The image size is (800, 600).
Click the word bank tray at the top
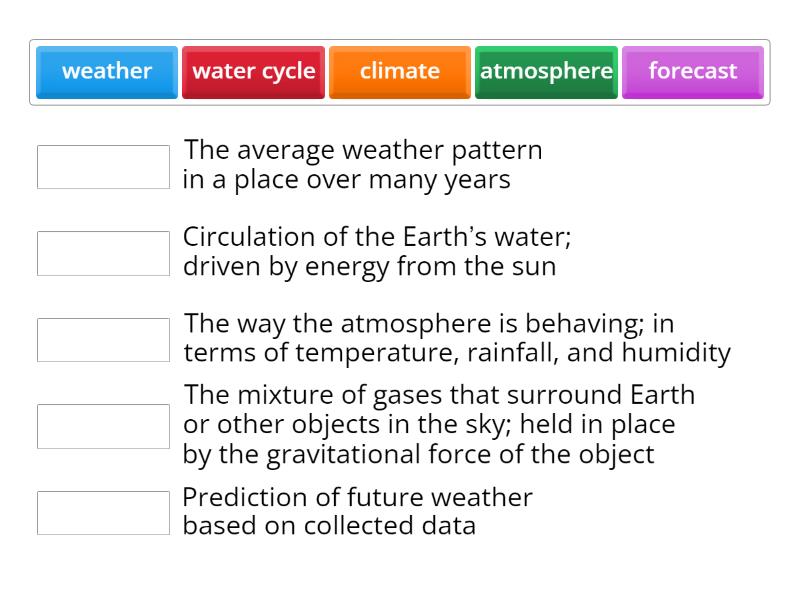tap(400, 71)
